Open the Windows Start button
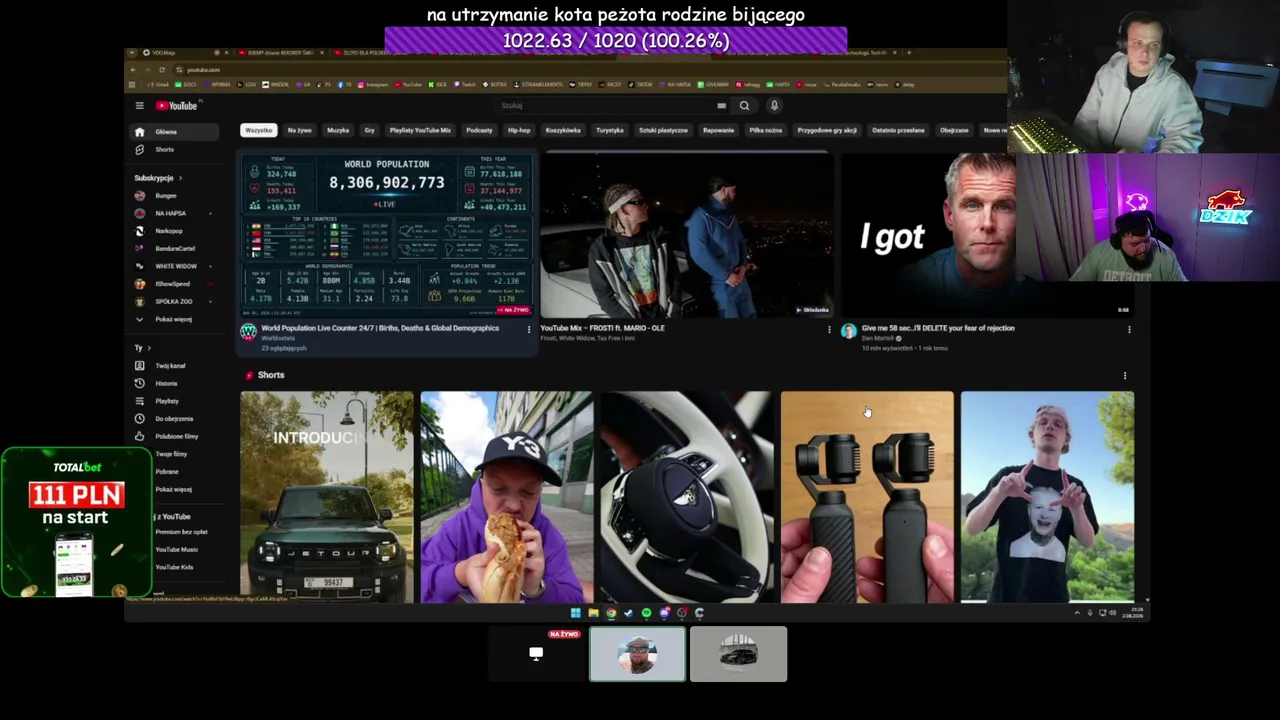1280x720 pixels. coord(575,613)
